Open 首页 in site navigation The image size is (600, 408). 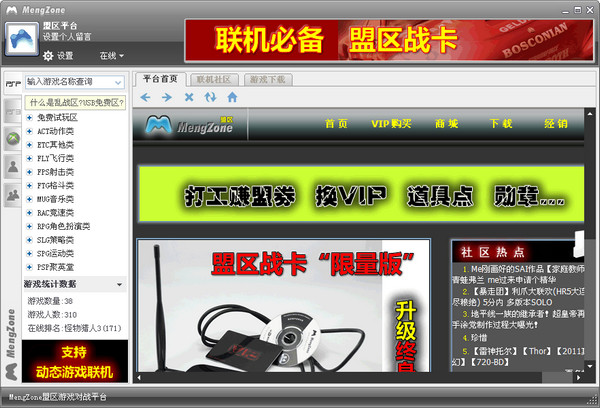pyautogui.click(x=336, y=124)
